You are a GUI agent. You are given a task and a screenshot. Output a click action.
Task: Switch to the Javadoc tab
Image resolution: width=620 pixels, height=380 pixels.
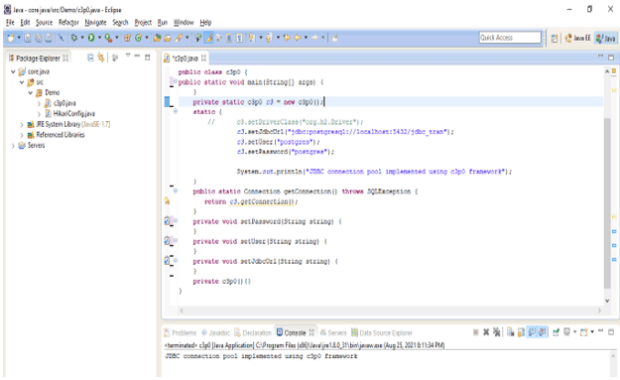coord(219,333)
